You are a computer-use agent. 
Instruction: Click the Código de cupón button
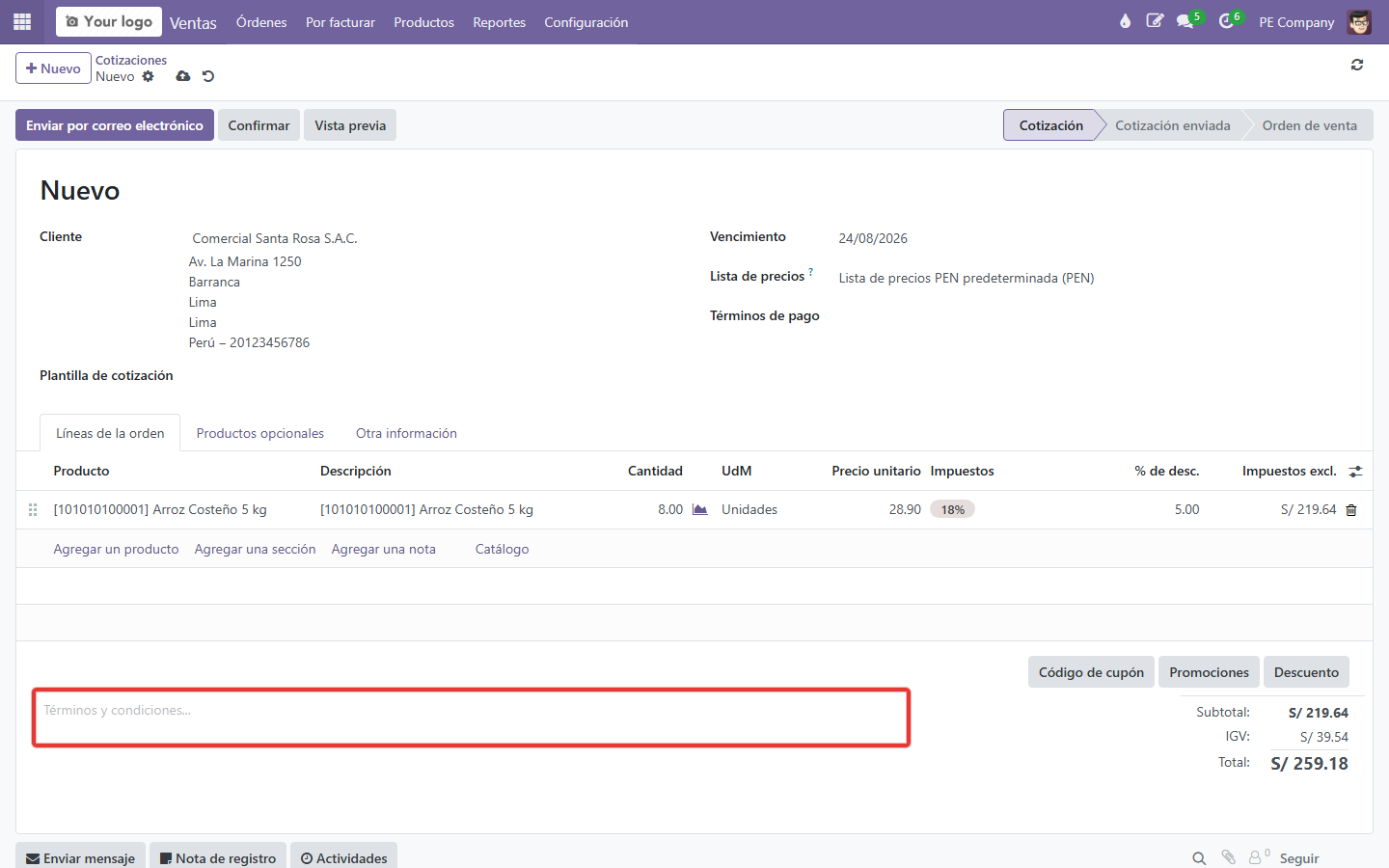(1091, 672)
